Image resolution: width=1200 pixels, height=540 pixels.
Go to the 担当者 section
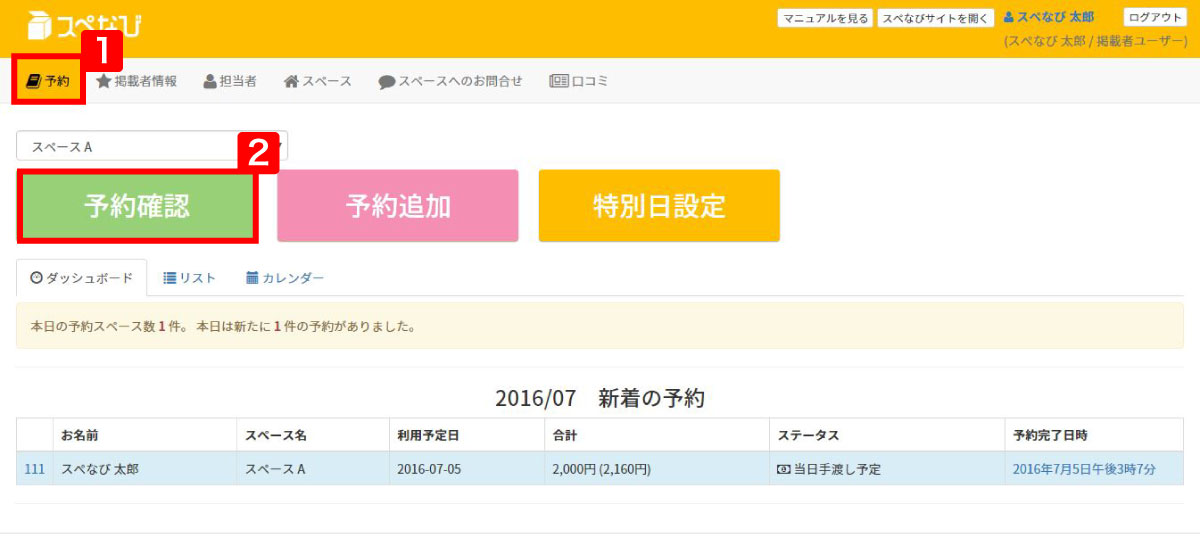pos(230,81)
